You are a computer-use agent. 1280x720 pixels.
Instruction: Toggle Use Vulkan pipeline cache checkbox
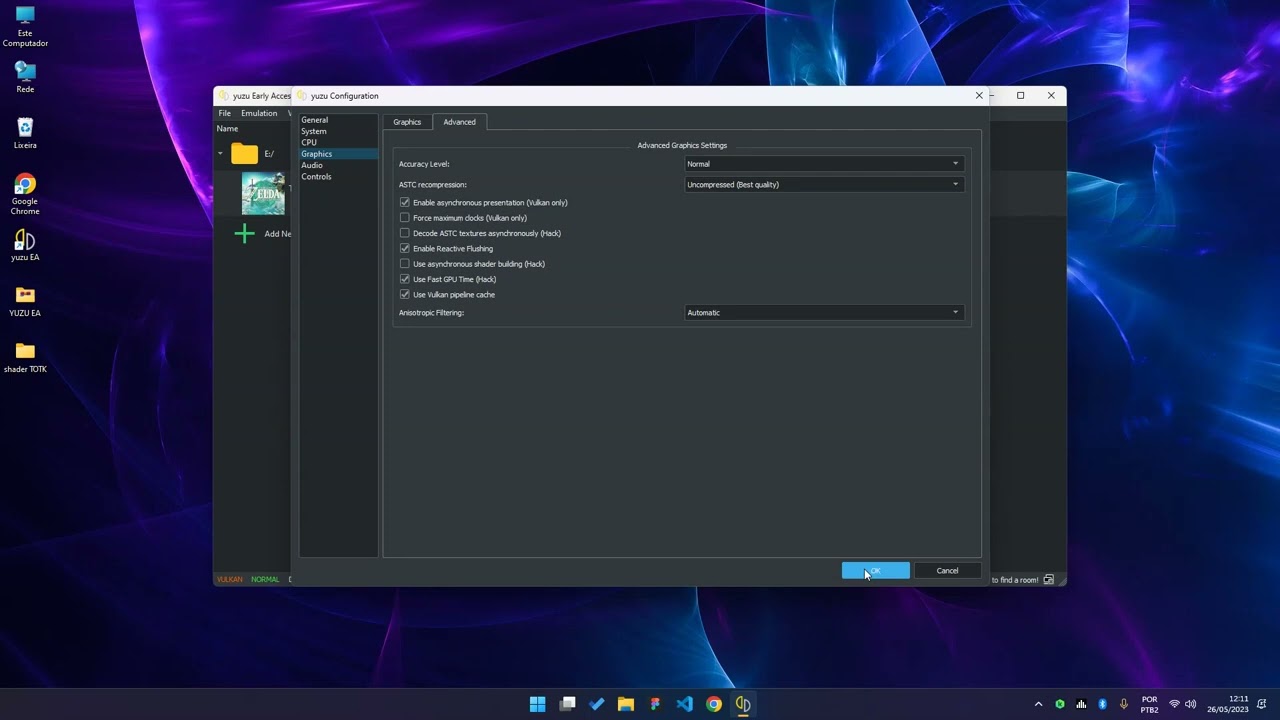pyautogui.click(x=405, y=295)
